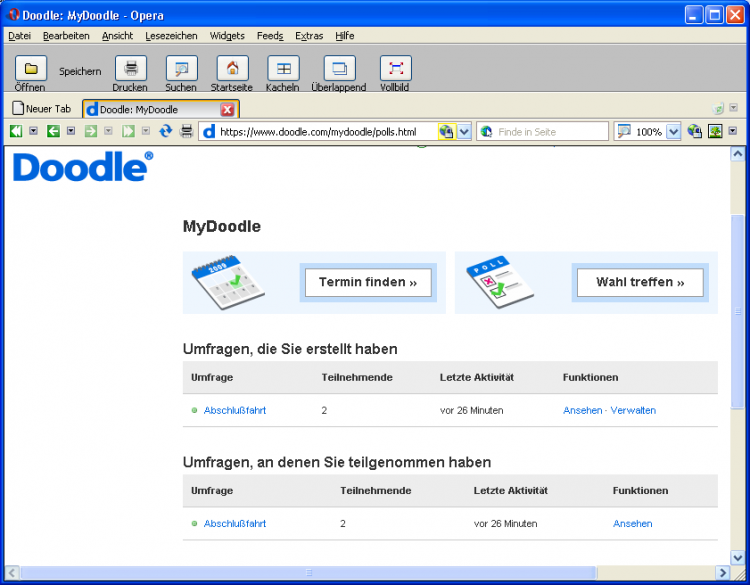Open the Extras menu

pos(309,36)
